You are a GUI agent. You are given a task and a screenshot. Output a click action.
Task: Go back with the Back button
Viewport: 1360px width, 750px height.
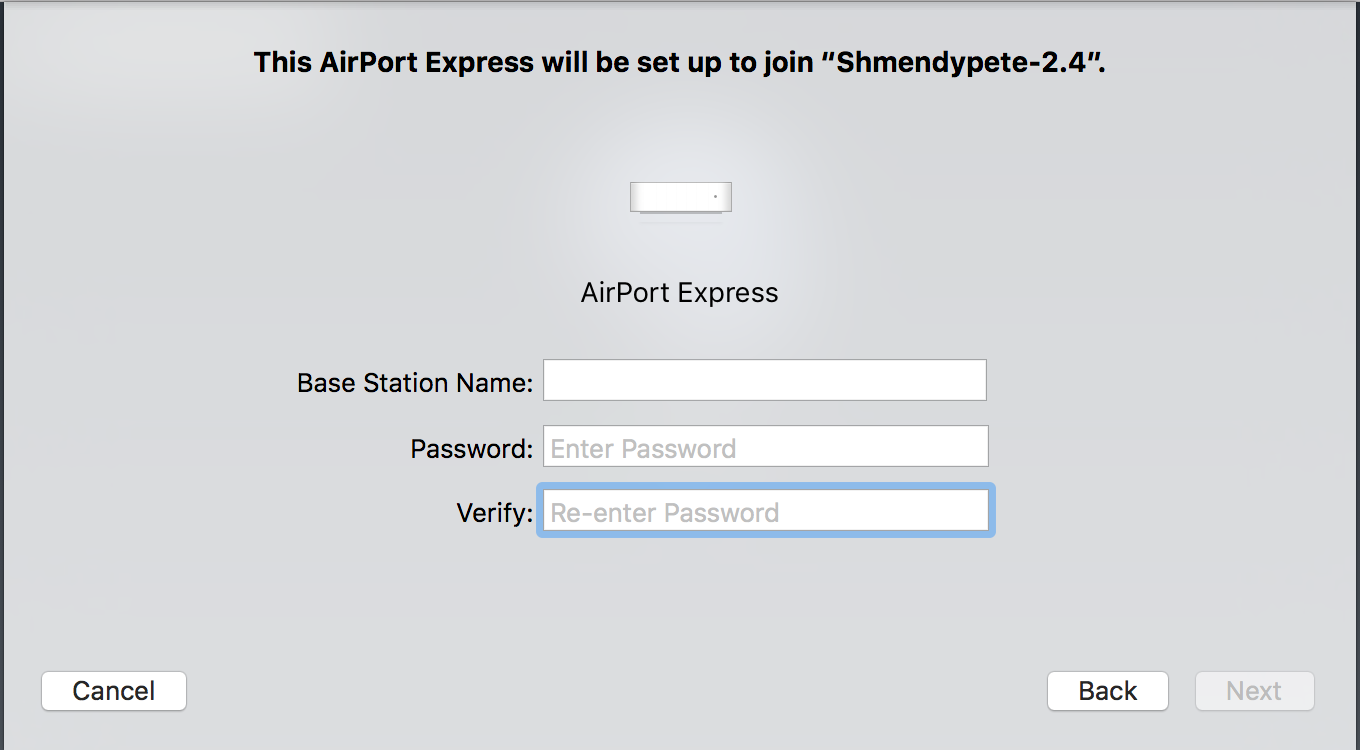point(1107,691)
